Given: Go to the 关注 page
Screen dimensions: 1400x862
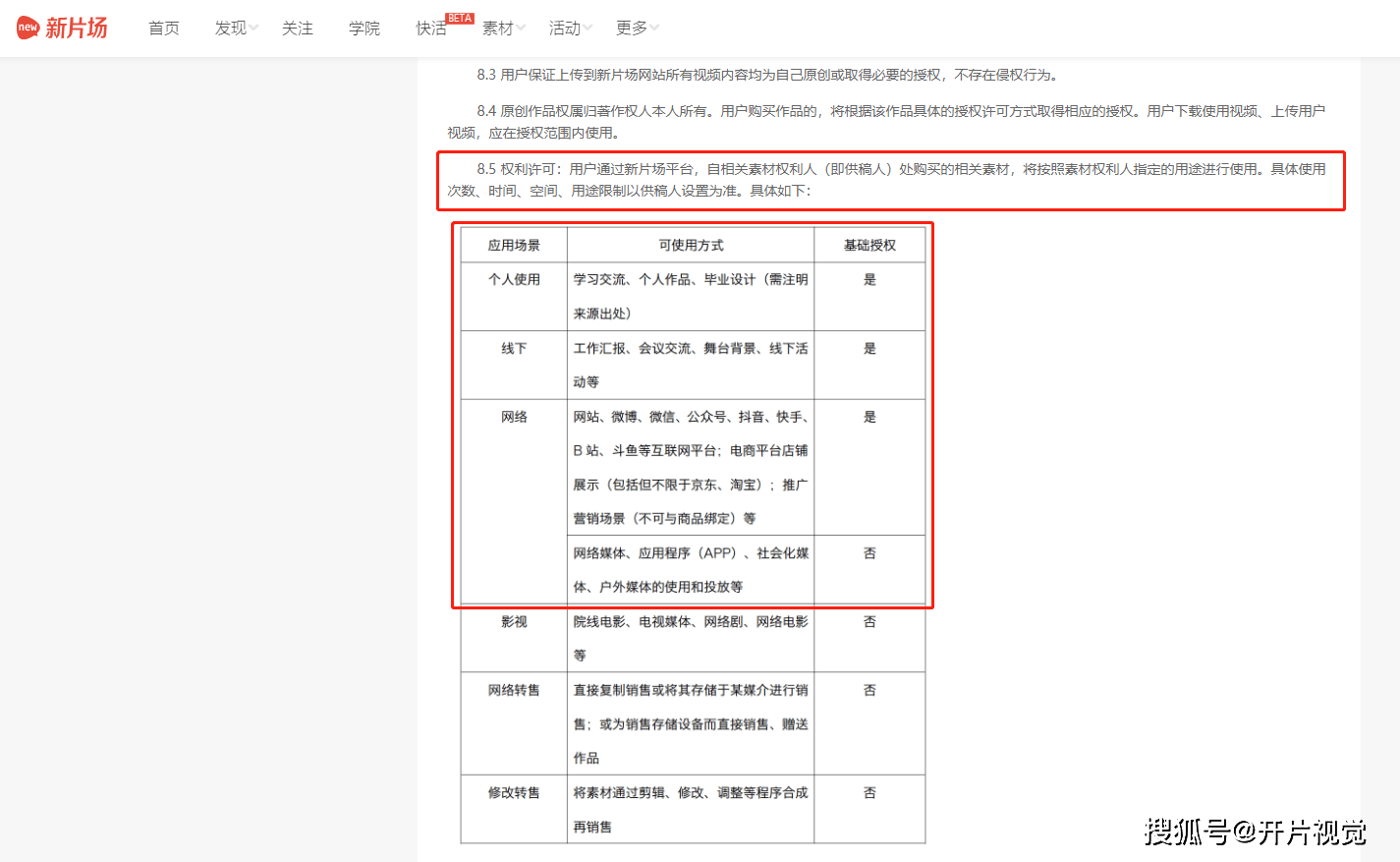Looking at the screenshot, I should tap(298, 29).
